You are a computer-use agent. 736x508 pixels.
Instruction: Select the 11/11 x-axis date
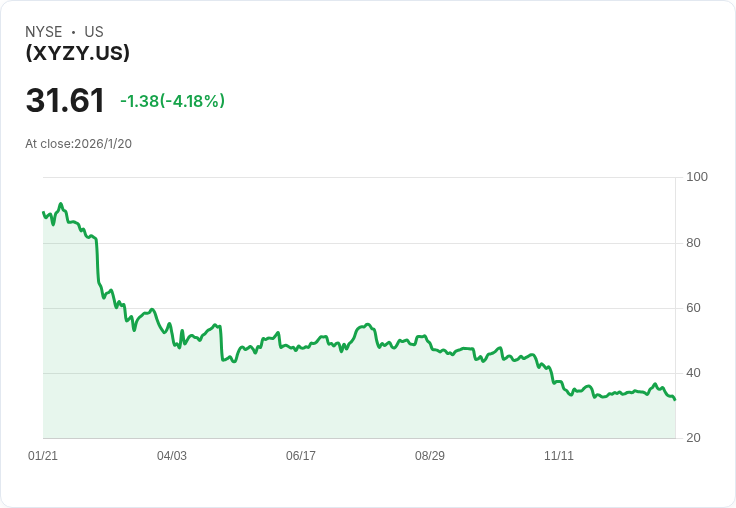[559, 455]
